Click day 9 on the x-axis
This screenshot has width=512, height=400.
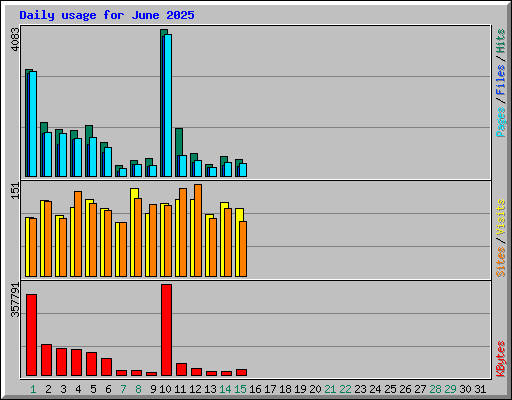coord(153,389)
